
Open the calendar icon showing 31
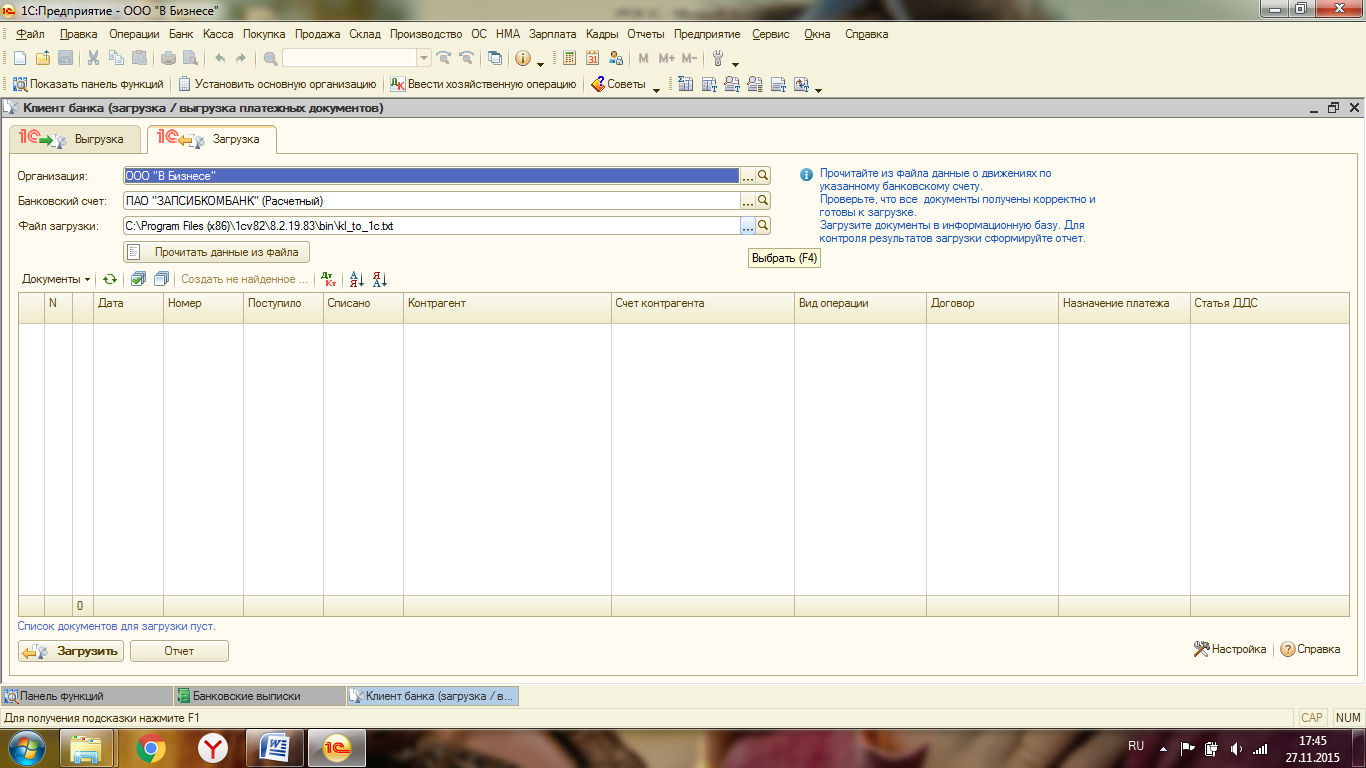(593, 58)
